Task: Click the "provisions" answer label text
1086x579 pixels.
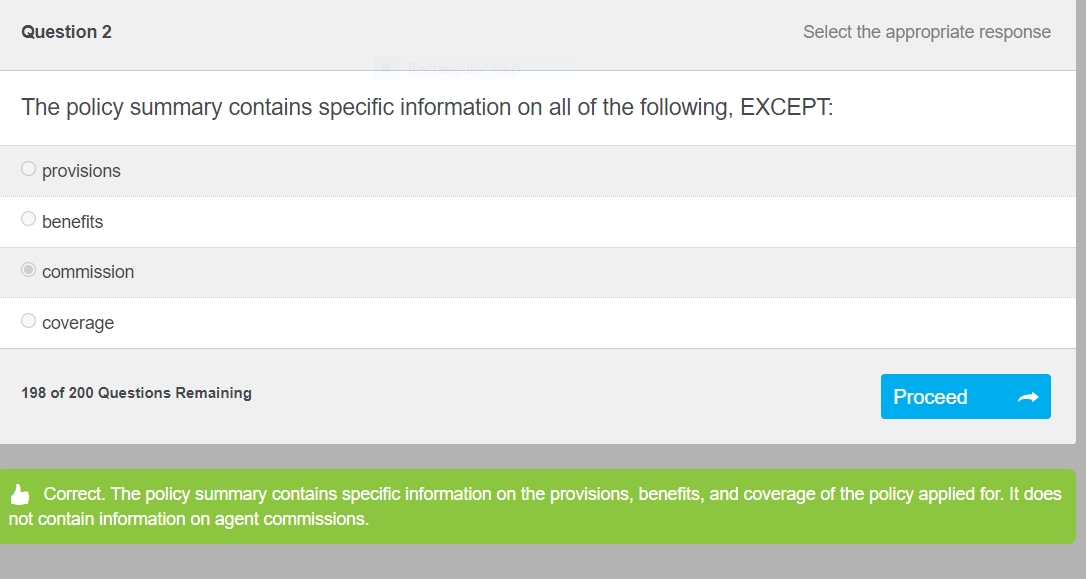Action: click(x=81, y=171)
